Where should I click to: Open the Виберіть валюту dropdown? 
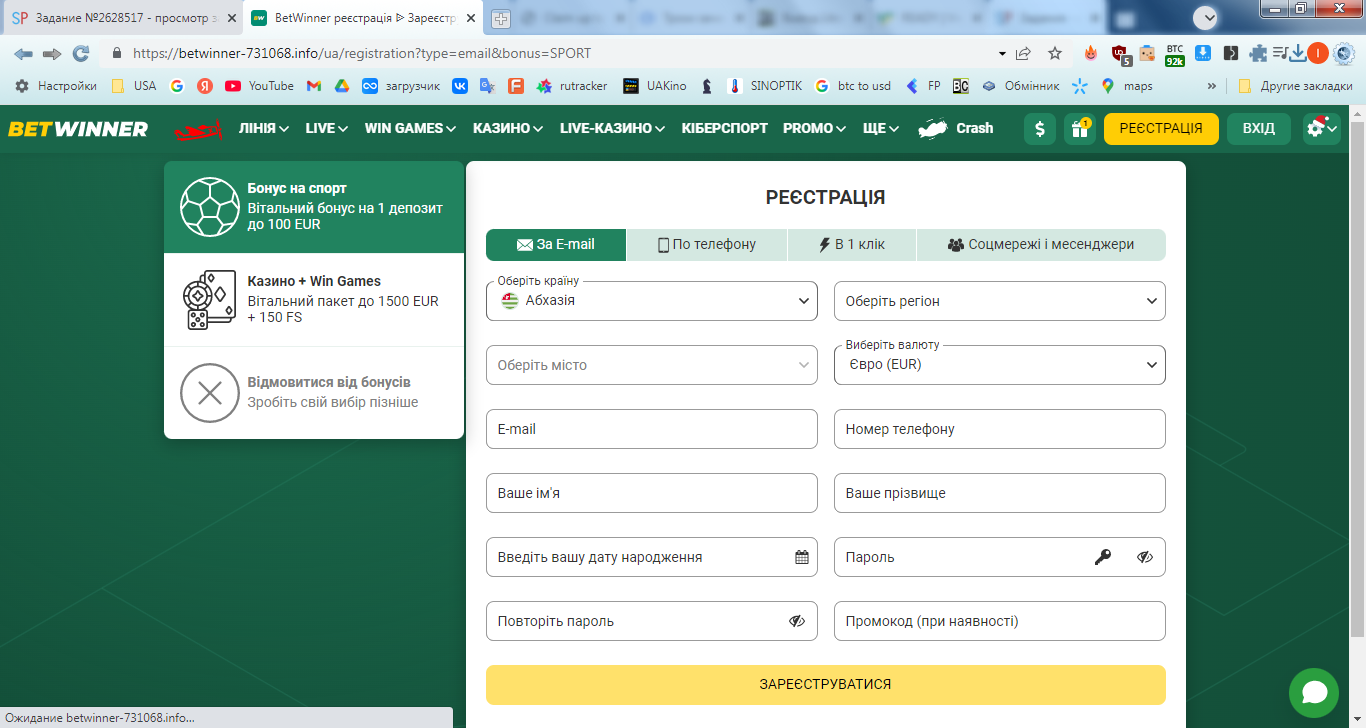[x=1000, y=365]
